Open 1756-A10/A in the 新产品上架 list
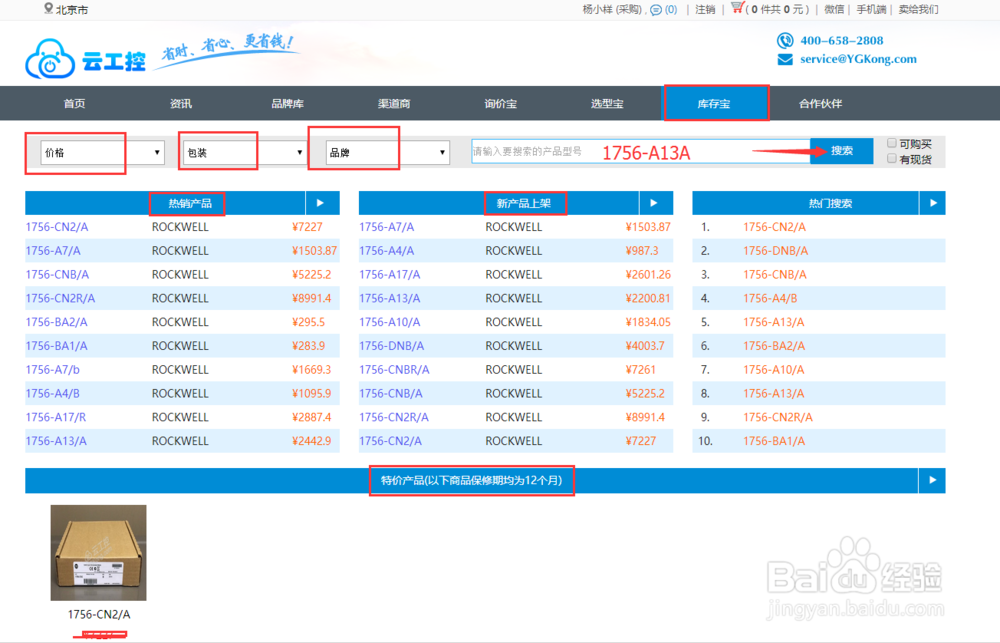 (390, 322)
